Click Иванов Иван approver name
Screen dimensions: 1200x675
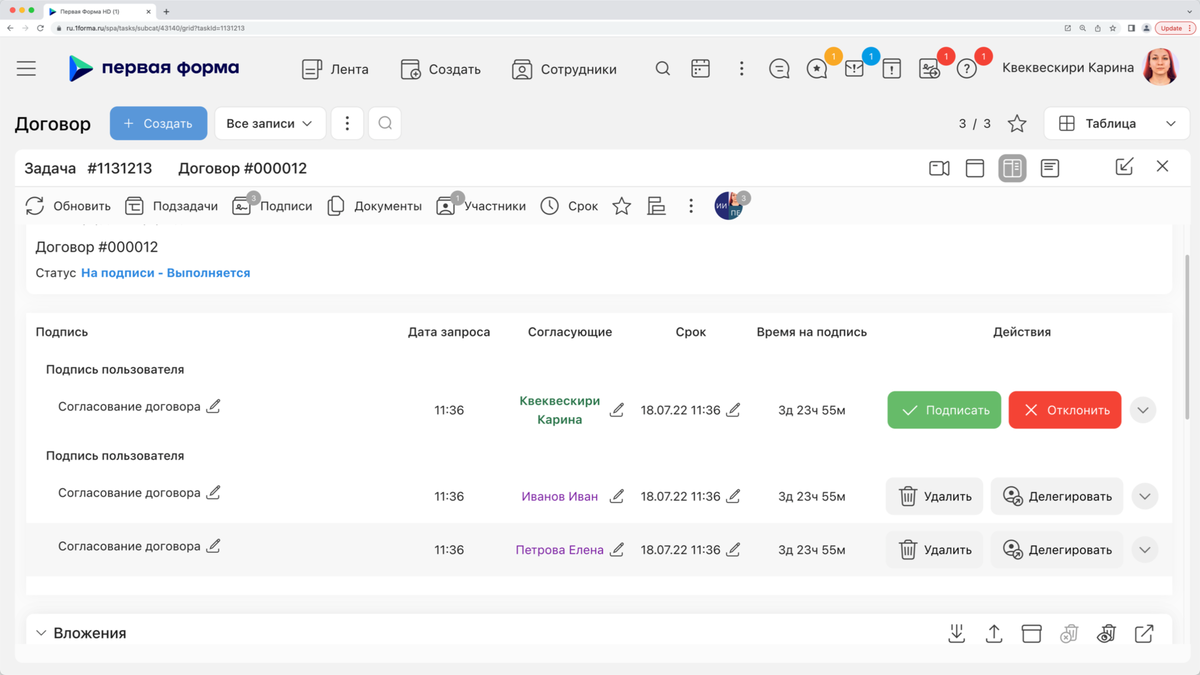(560, 496)
